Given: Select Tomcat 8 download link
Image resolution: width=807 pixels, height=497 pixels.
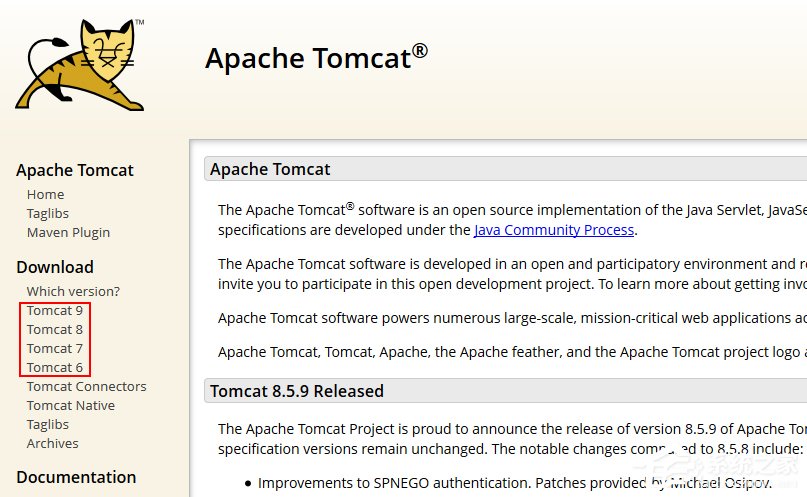Looking at the screenshot, I should (55, 329).
